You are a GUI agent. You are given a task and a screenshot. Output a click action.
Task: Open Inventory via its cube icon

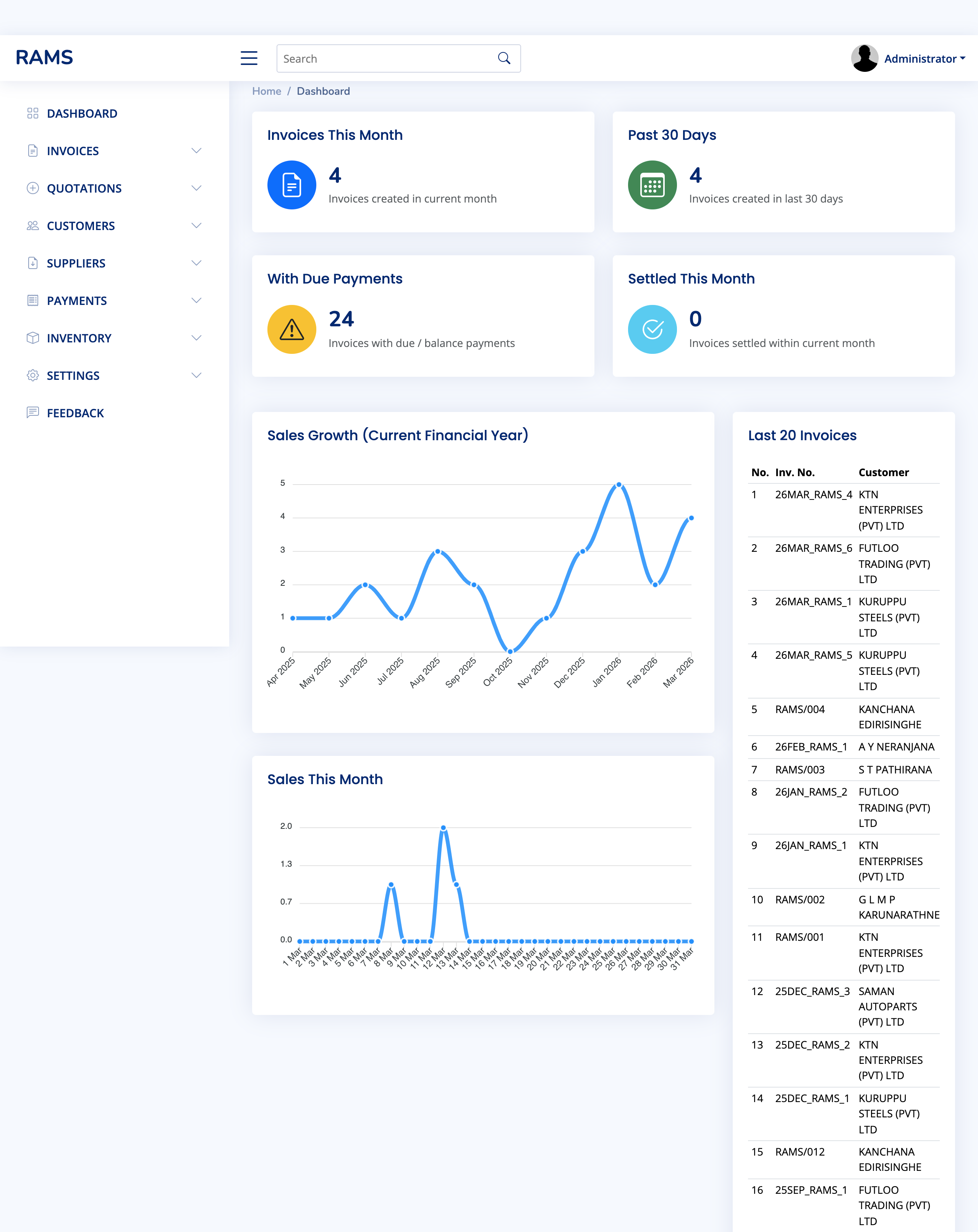[x=32, y=338]
